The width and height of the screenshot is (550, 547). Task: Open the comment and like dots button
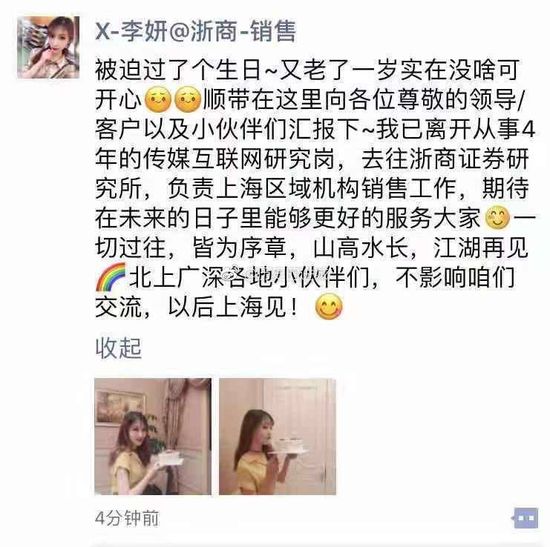click(x=525, y=518)
